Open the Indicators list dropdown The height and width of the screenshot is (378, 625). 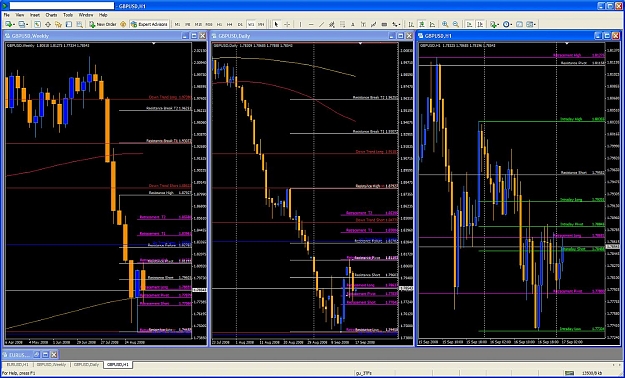(494, 24)
